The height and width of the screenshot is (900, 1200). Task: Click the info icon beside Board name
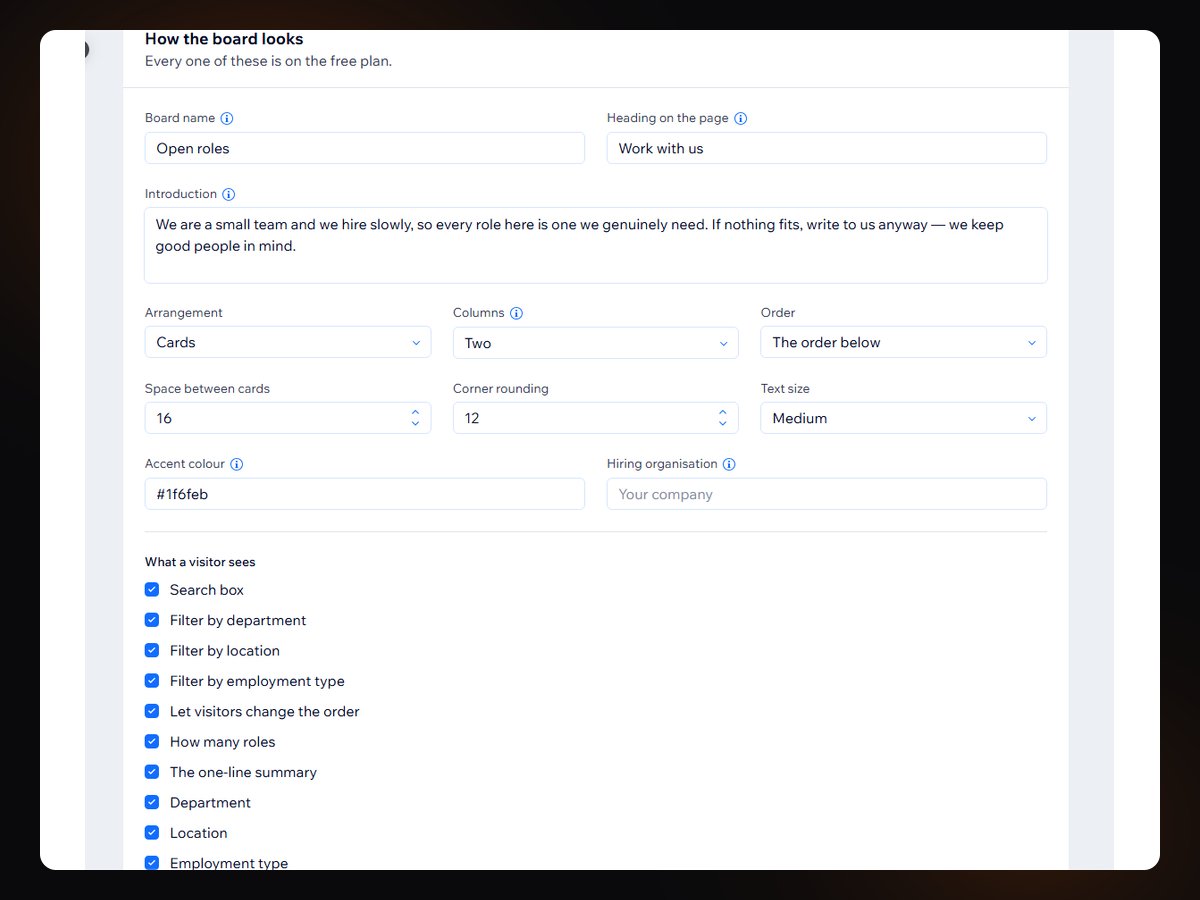(x=227, y=118)
